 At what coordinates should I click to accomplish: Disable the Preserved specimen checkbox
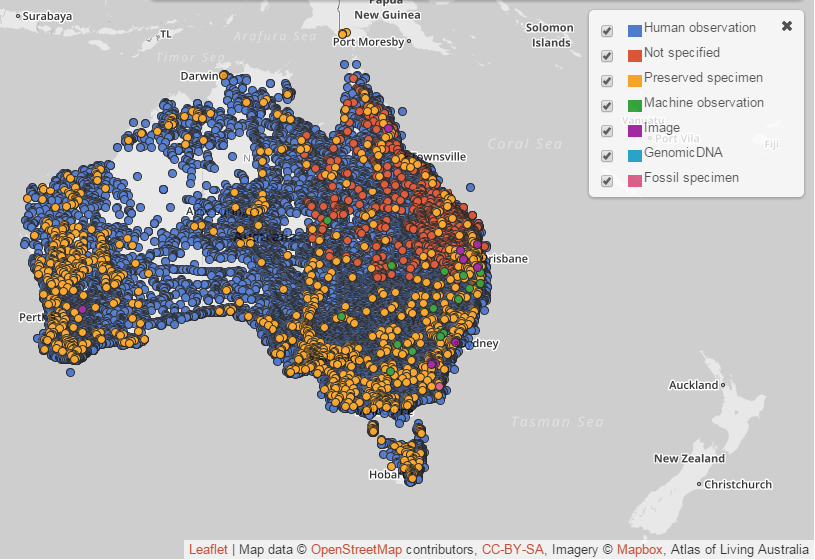click(606, 81)
